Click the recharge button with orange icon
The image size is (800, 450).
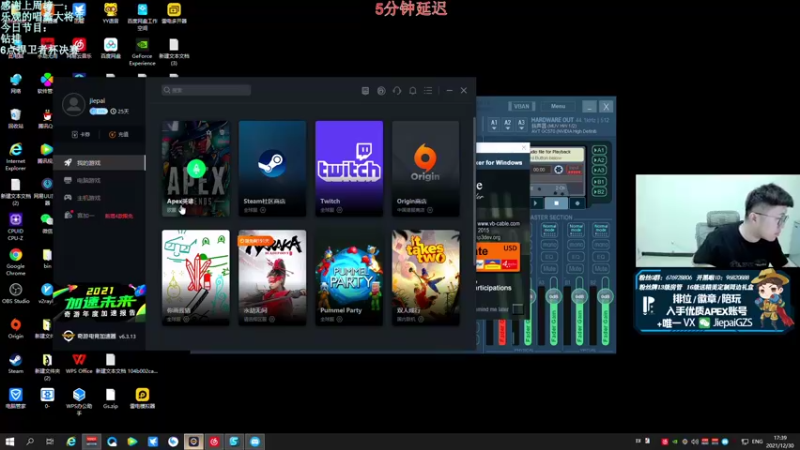point(119,135)
